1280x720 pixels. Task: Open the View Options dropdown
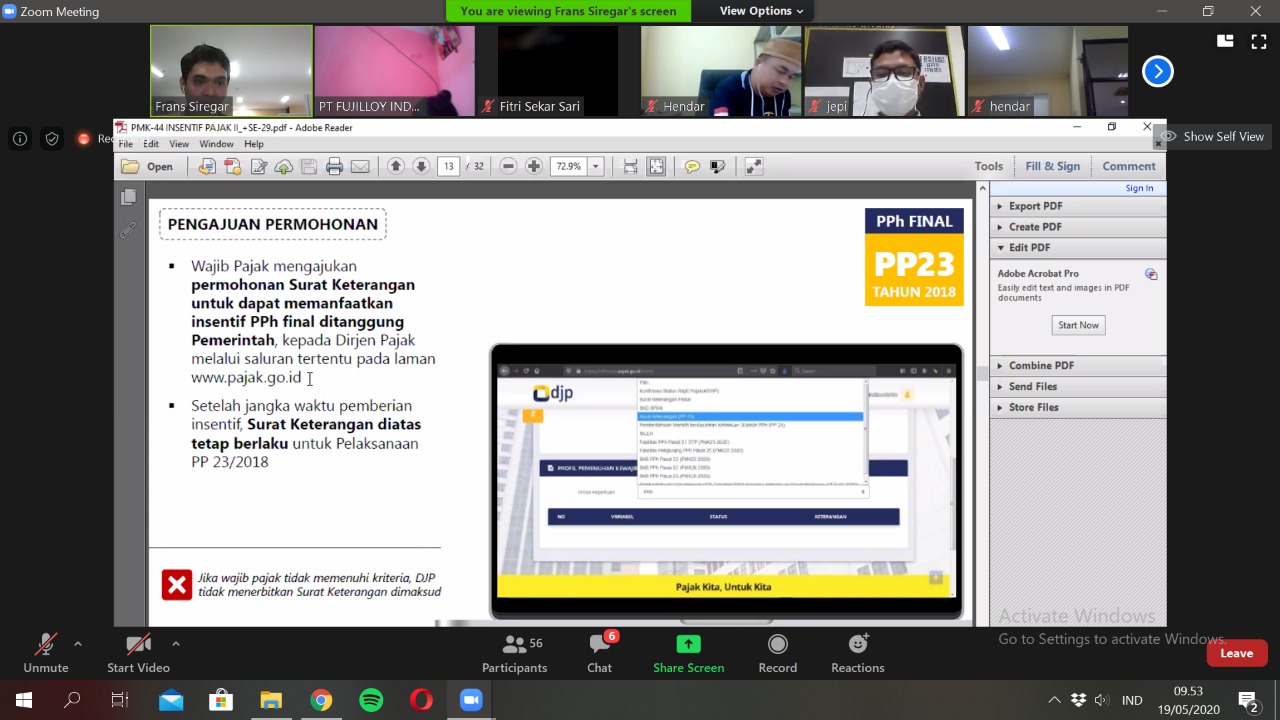[761, 11]
